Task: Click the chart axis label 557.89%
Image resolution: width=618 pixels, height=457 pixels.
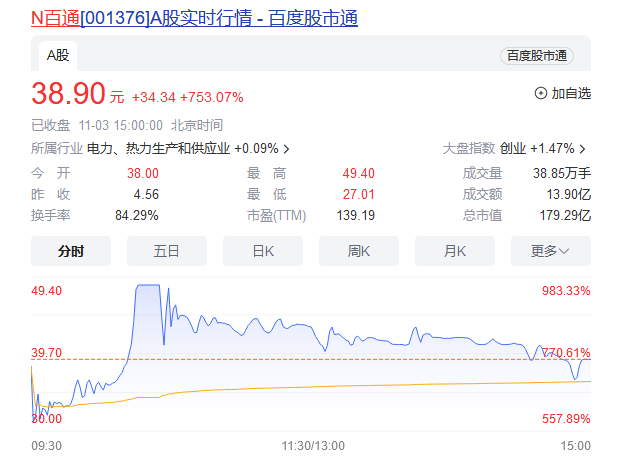Action: 566,418
